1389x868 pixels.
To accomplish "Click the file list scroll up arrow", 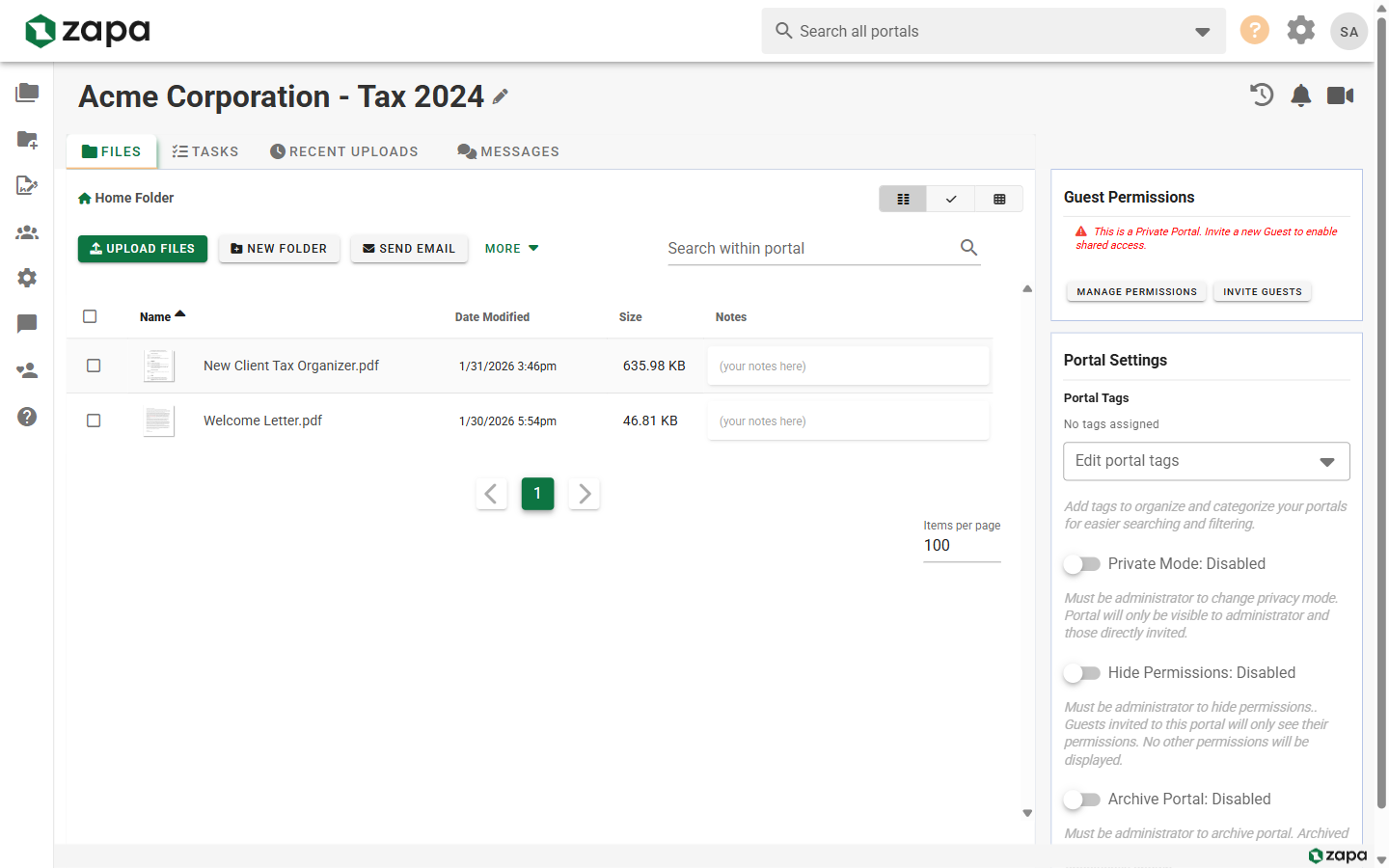I will pyautogui.click(x=1027, y=288).
